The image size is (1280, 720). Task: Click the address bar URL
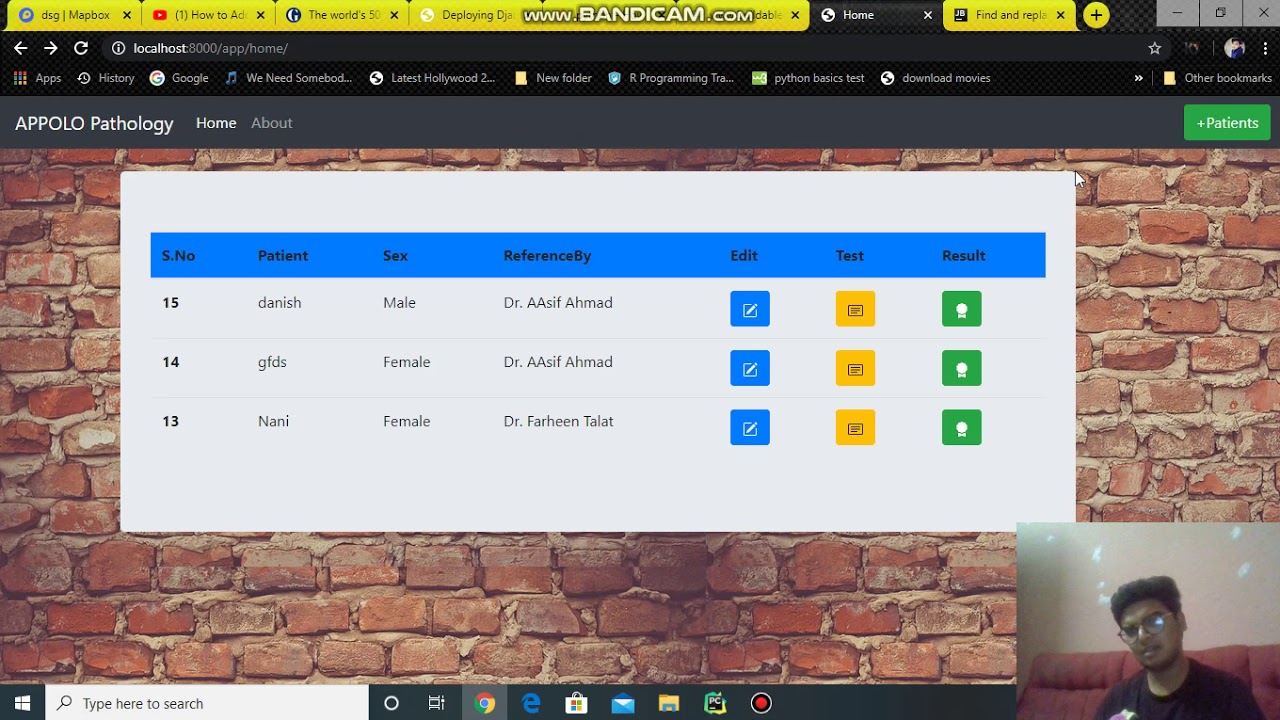[210, 48]
